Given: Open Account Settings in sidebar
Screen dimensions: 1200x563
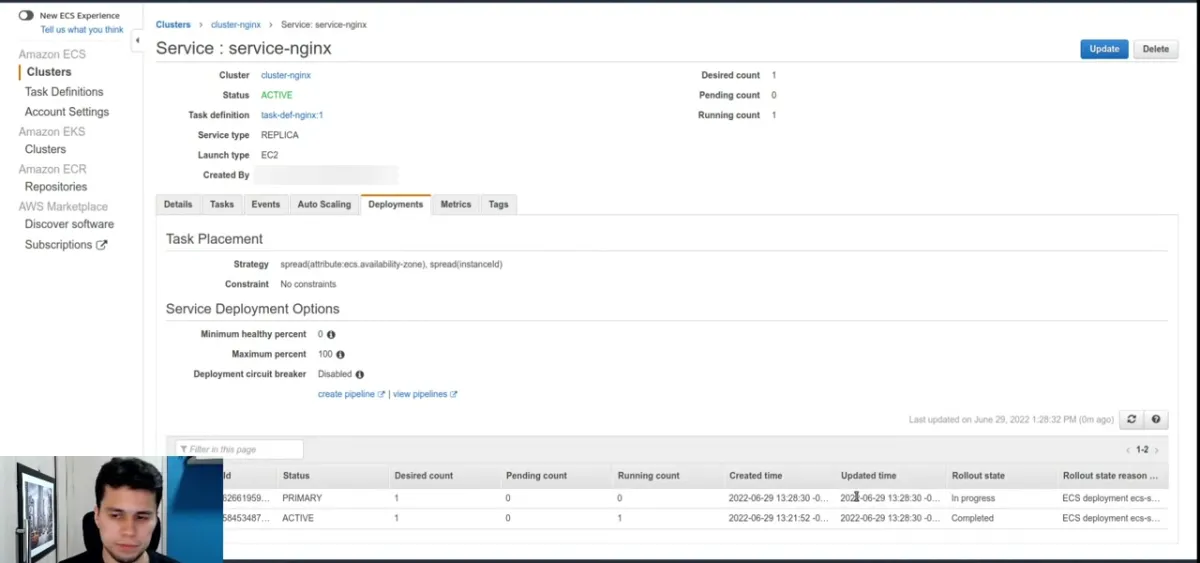Looking at the screenshot, I should click(x=67, y=112).
